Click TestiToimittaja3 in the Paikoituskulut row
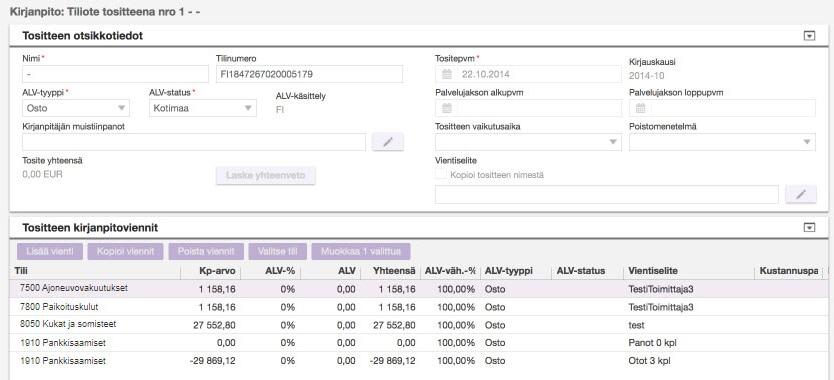 (x=661, y=307)
